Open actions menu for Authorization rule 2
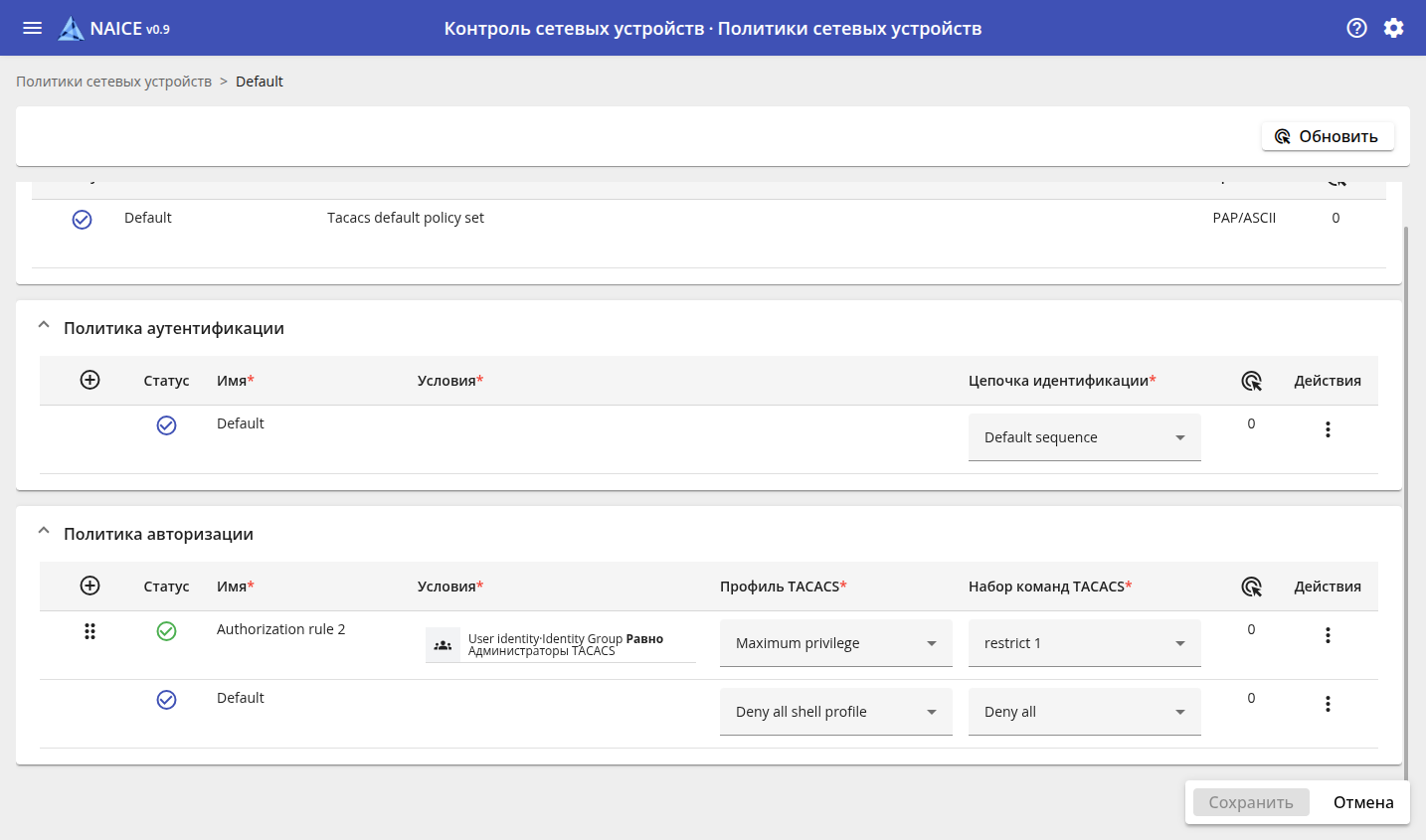This screenshot has height=840, width=1426. click(x=1328, y=635)
